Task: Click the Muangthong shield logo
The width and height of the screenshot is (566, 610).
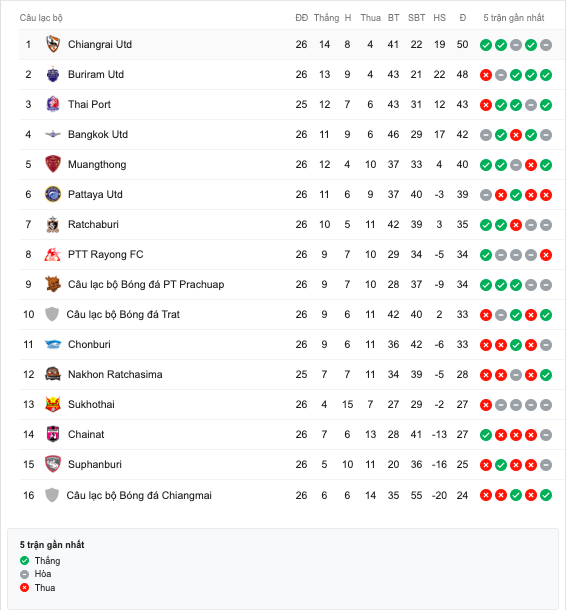Action: [53, 164]
